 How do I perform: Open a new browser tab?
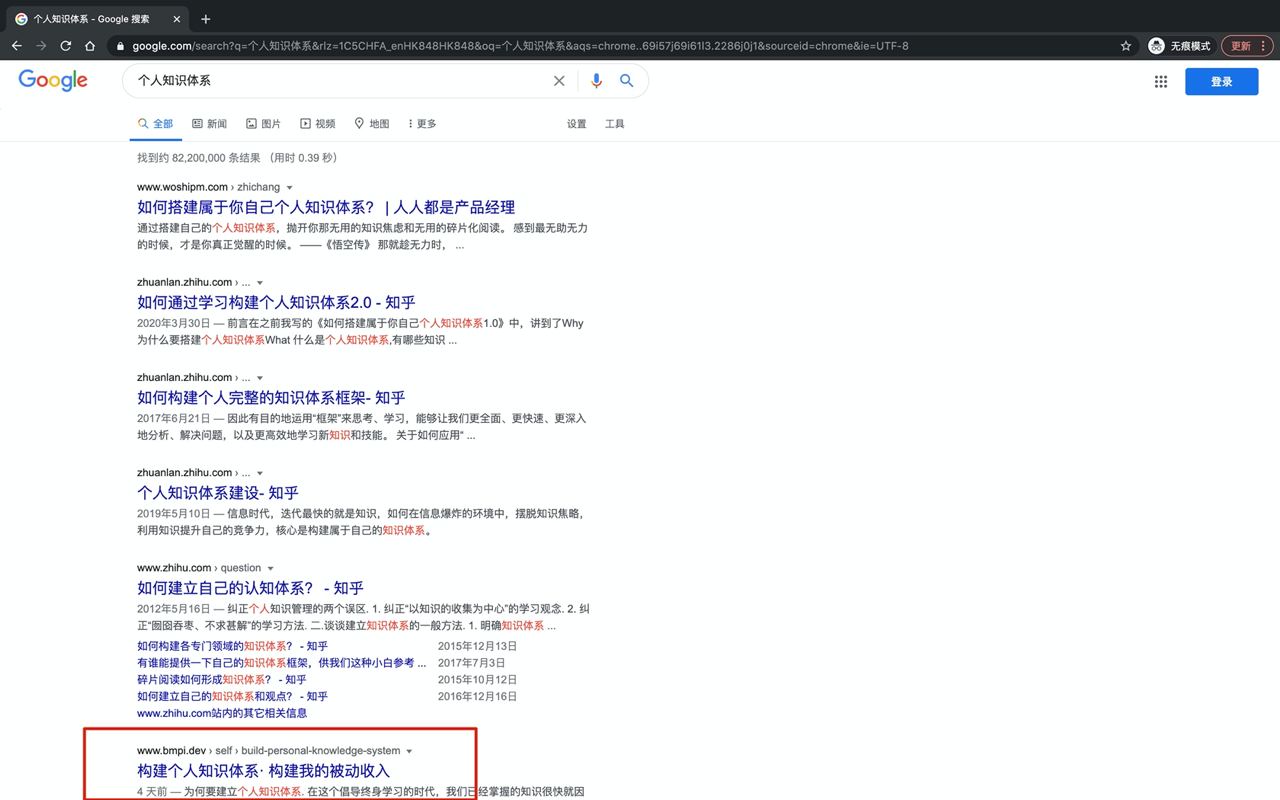pyautogui.click(x=206, y=19)
